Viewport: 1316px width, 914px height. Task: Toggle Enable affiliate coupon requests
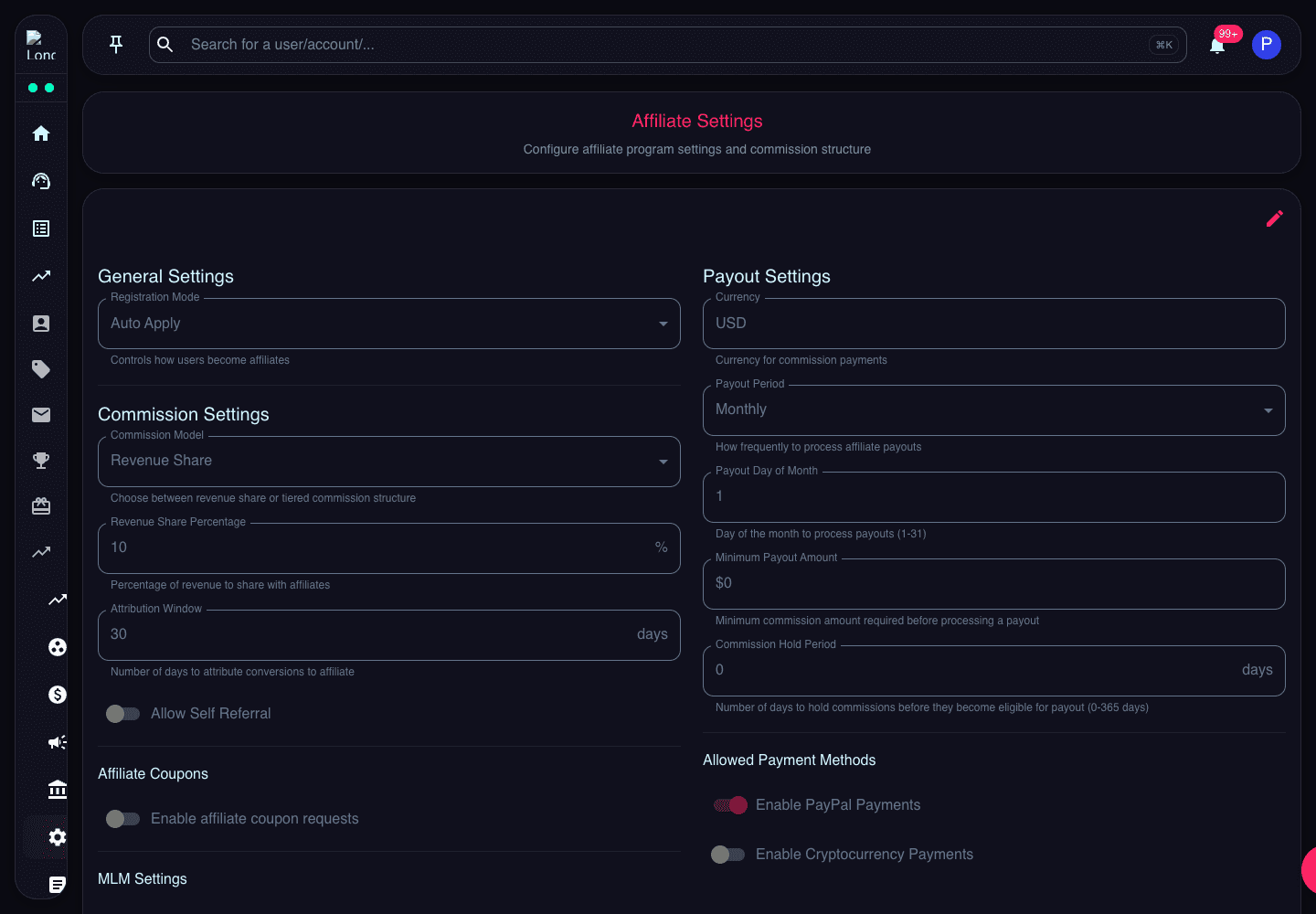122,819
